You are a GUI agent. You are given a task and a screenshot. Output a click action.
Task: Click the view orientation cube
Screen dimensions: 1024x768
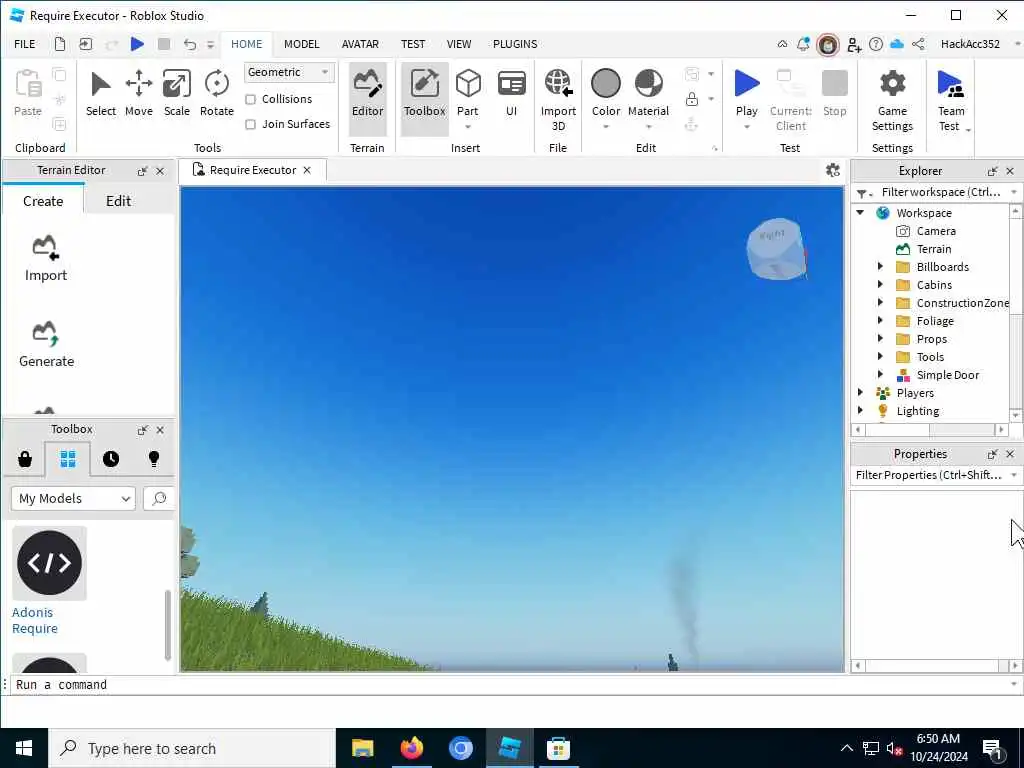[776, 249]
